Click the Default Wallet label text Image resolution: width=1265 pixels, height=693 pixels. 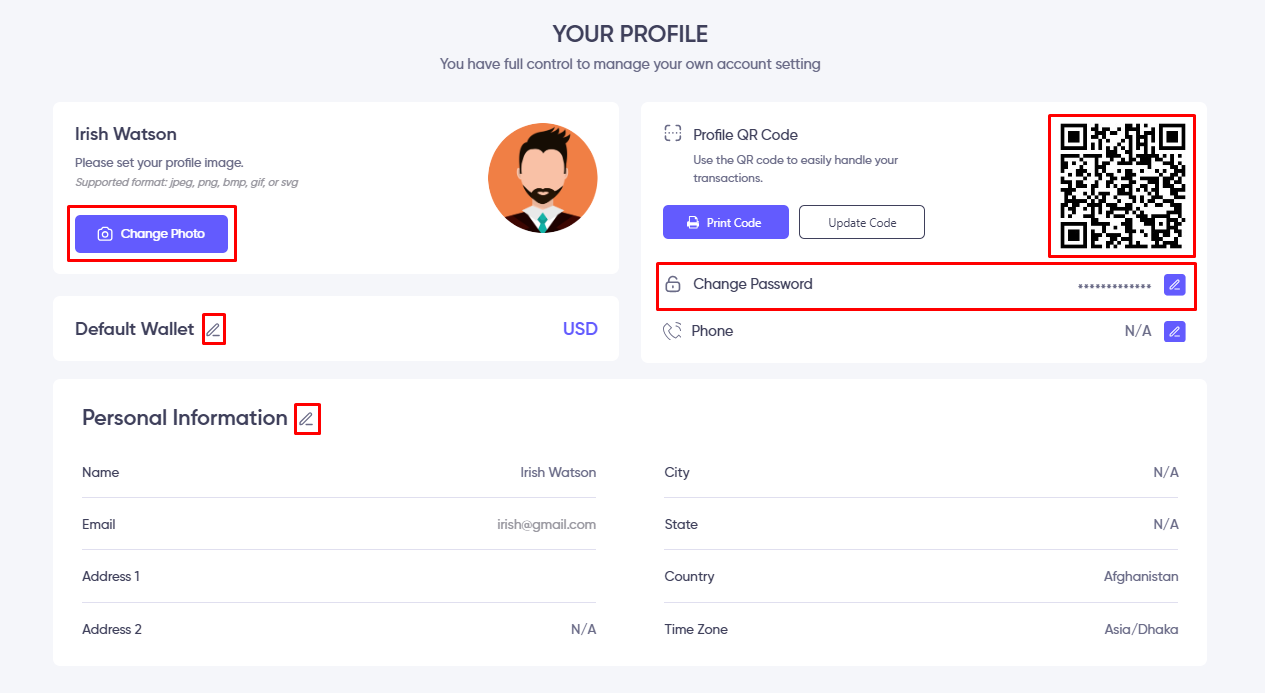[x=134, y=329]
